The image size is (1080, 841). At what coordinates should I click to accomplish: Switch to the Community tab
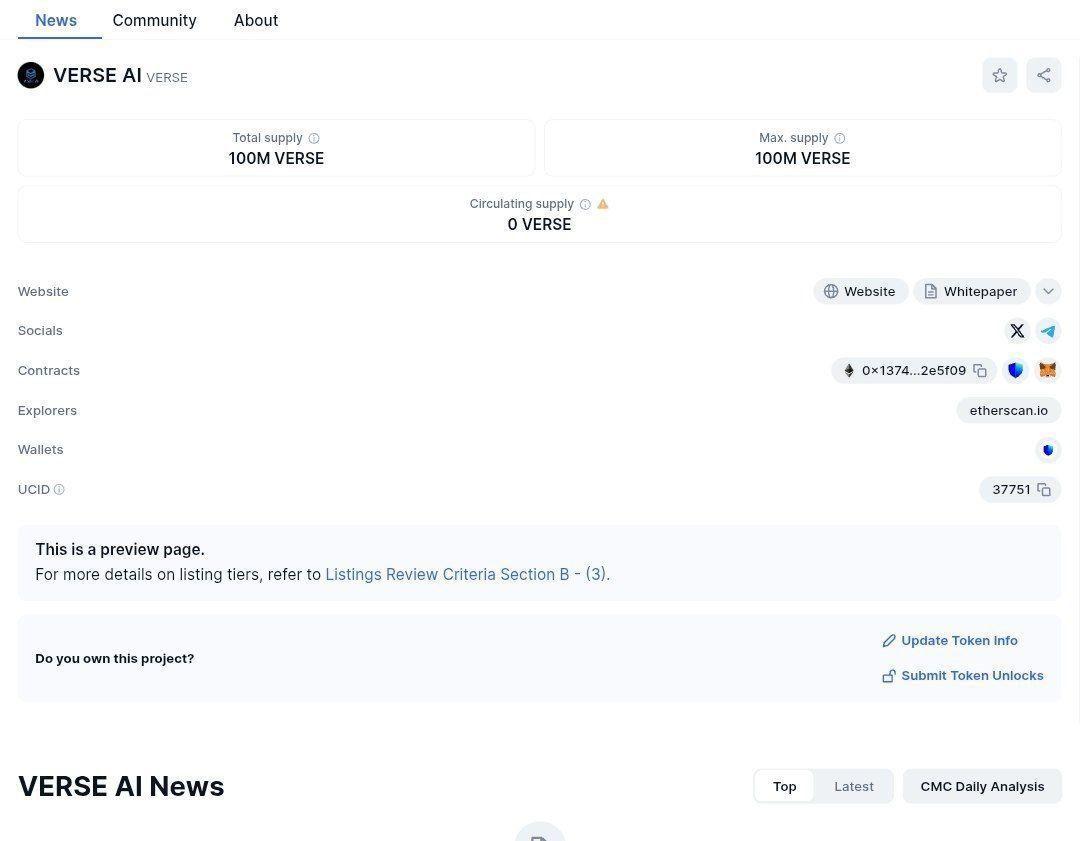click(154, 21)
